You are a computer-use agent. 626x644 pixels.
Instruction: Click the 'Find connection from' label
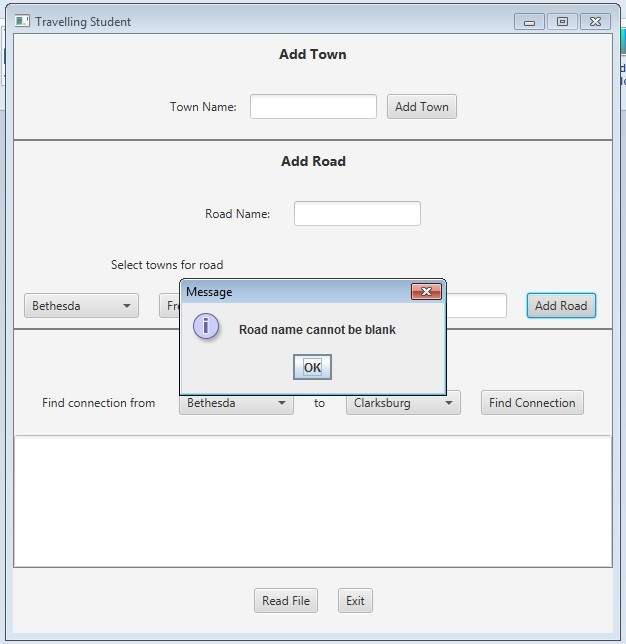pyautogui.click(x=99, y=402)
